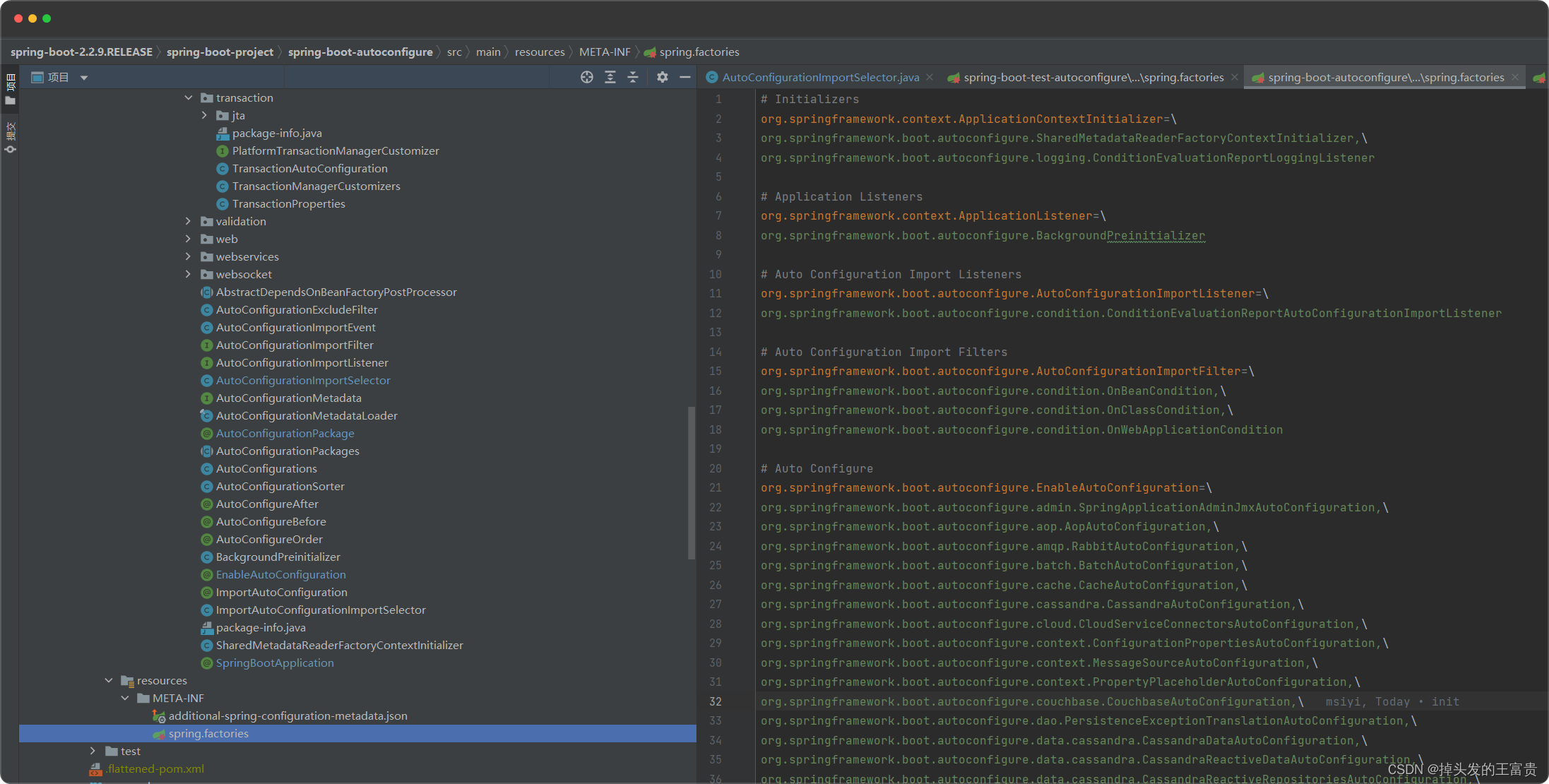Click AutoConfigurationImportFilter interface icon
The width and height of the screenshot is (1549, 784).
tap(206, 345)
